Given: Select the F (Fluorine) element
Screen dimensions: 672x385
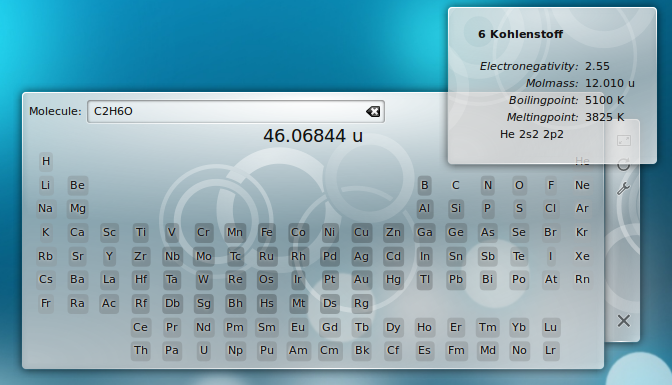Looking at the screenshot, I should click(550, 185).
